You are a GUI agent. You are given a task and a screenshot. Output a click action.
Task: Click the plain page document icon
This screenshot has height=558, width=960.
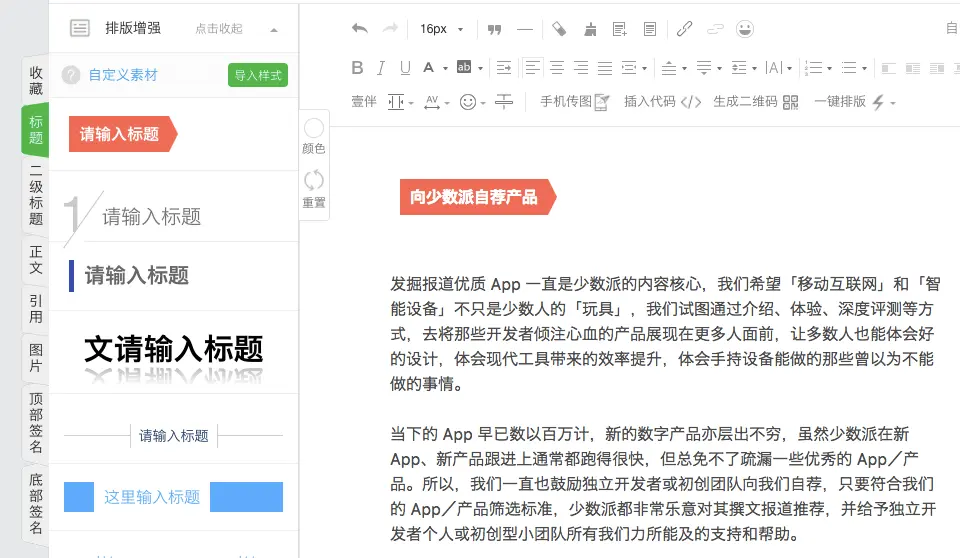pyautogui.click(x=650, y=29)
